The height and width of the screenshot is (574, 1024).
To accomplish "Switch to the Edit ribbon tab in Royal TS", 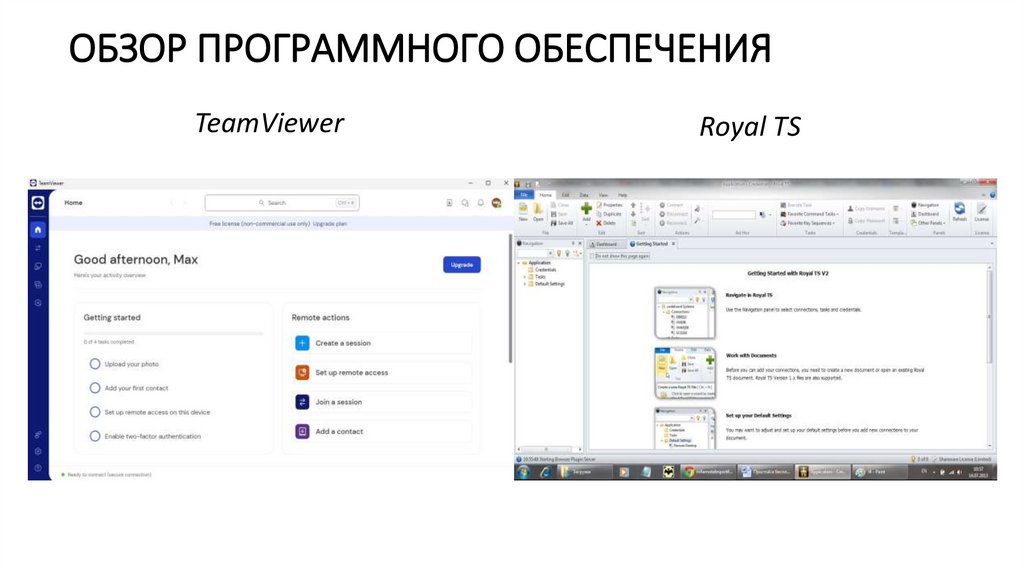I will (566, 195).
